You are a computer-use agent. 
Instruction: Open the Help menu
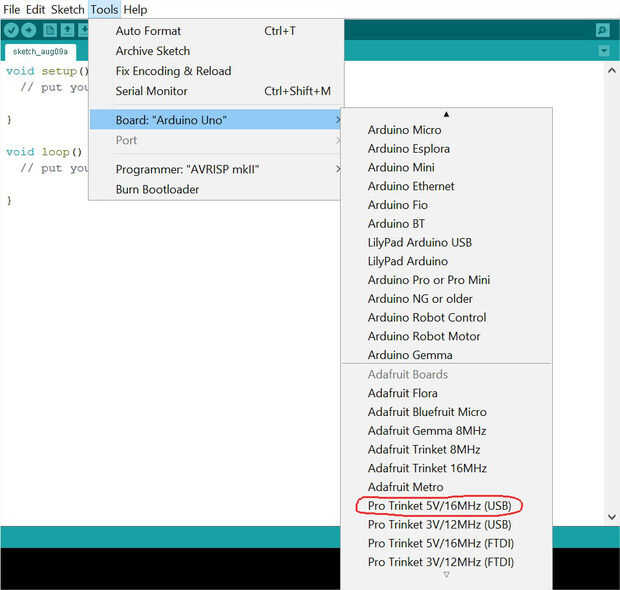pos(135,9)
